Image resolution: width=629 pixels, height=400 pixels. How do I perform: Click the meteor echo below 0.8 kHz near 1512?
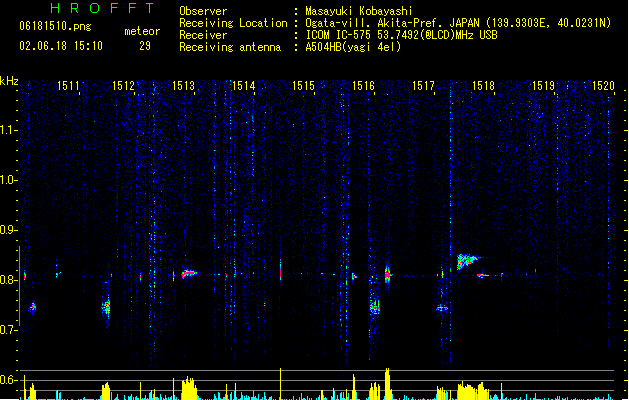[x=106, y=307]
